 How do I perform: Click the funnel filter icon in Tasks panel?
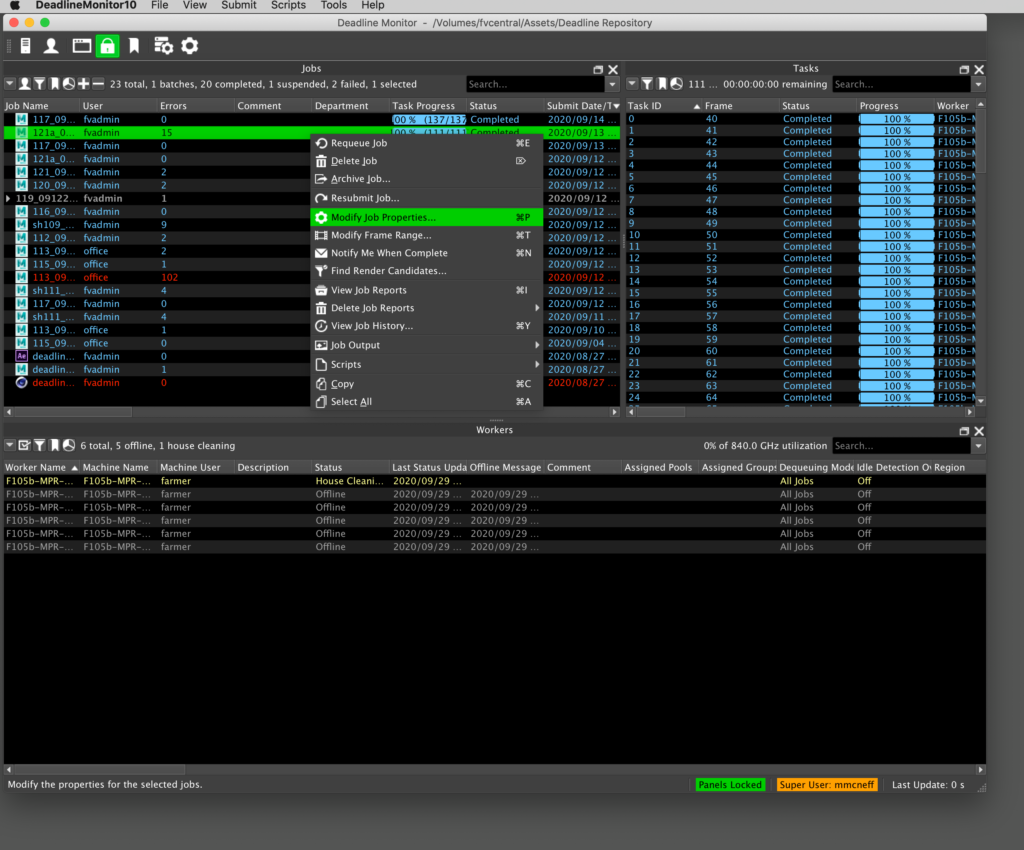[647, 84]
